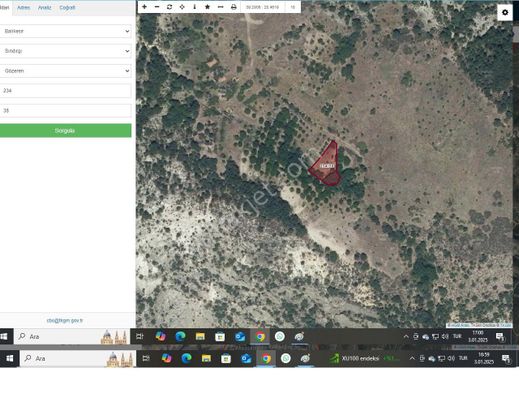Select the info tool in map toolbar
The height and width of the screenshot is (415, 519).
[x=195, y=7]
